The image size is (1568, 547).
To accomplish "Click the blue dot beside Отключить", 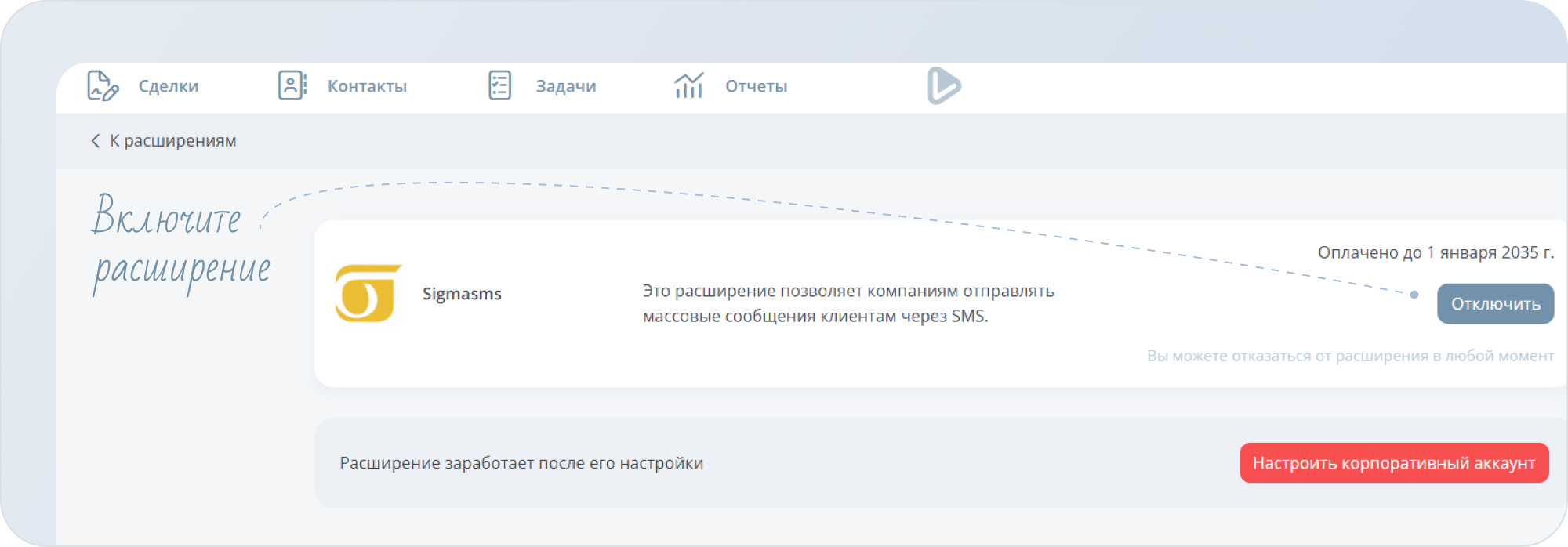I will tap(1414, 295).
